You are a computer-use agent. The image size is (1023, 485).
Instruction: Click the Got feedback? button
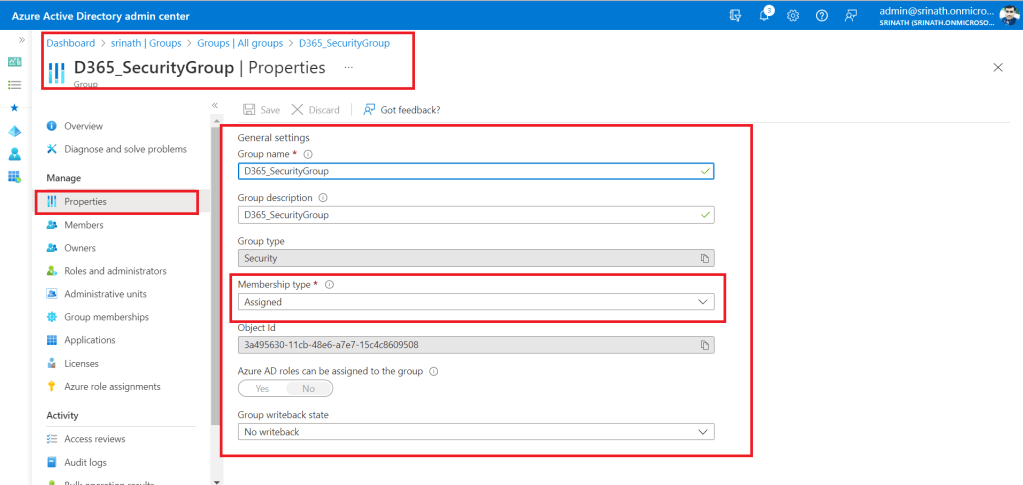(x=401, y=110)
